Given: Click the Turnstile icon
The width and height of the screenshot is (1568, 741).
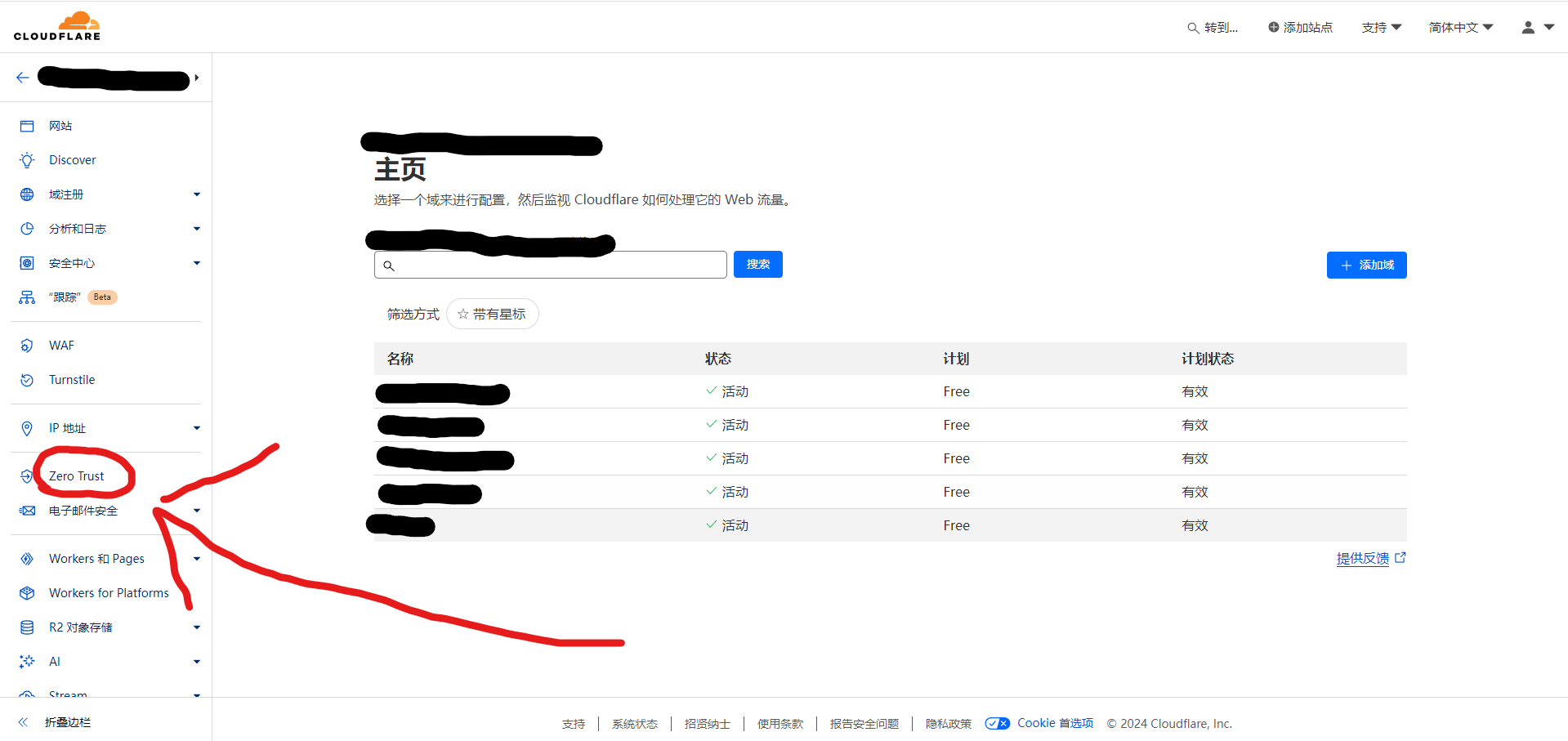Looking at the screenshot, I should (27, 380).
